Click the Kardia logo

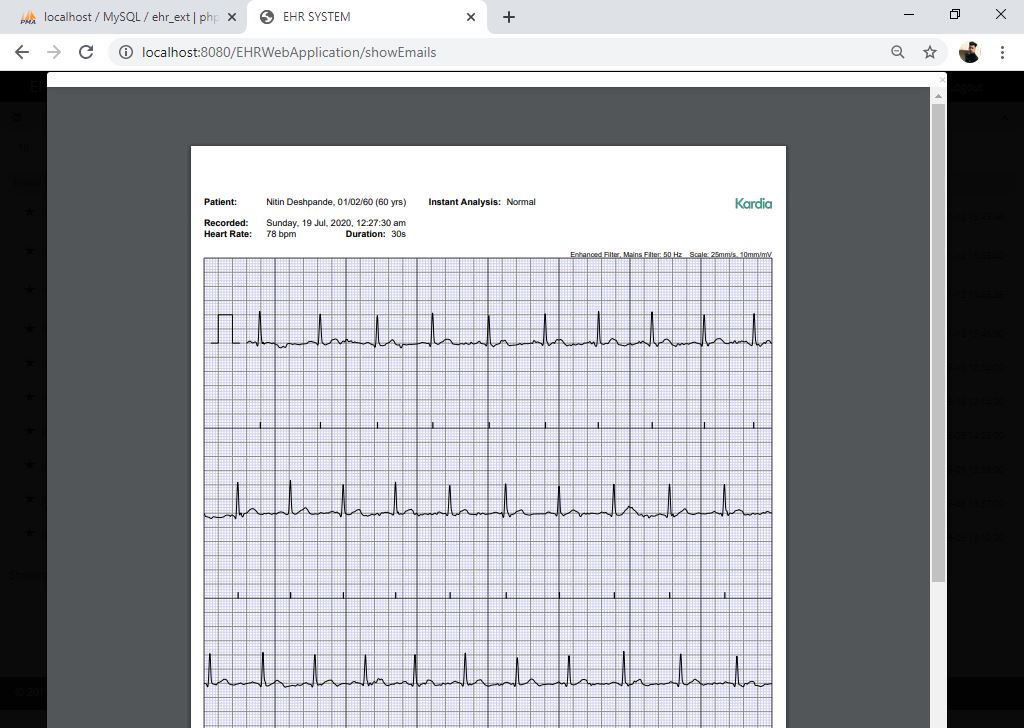[x=754, y=204]
